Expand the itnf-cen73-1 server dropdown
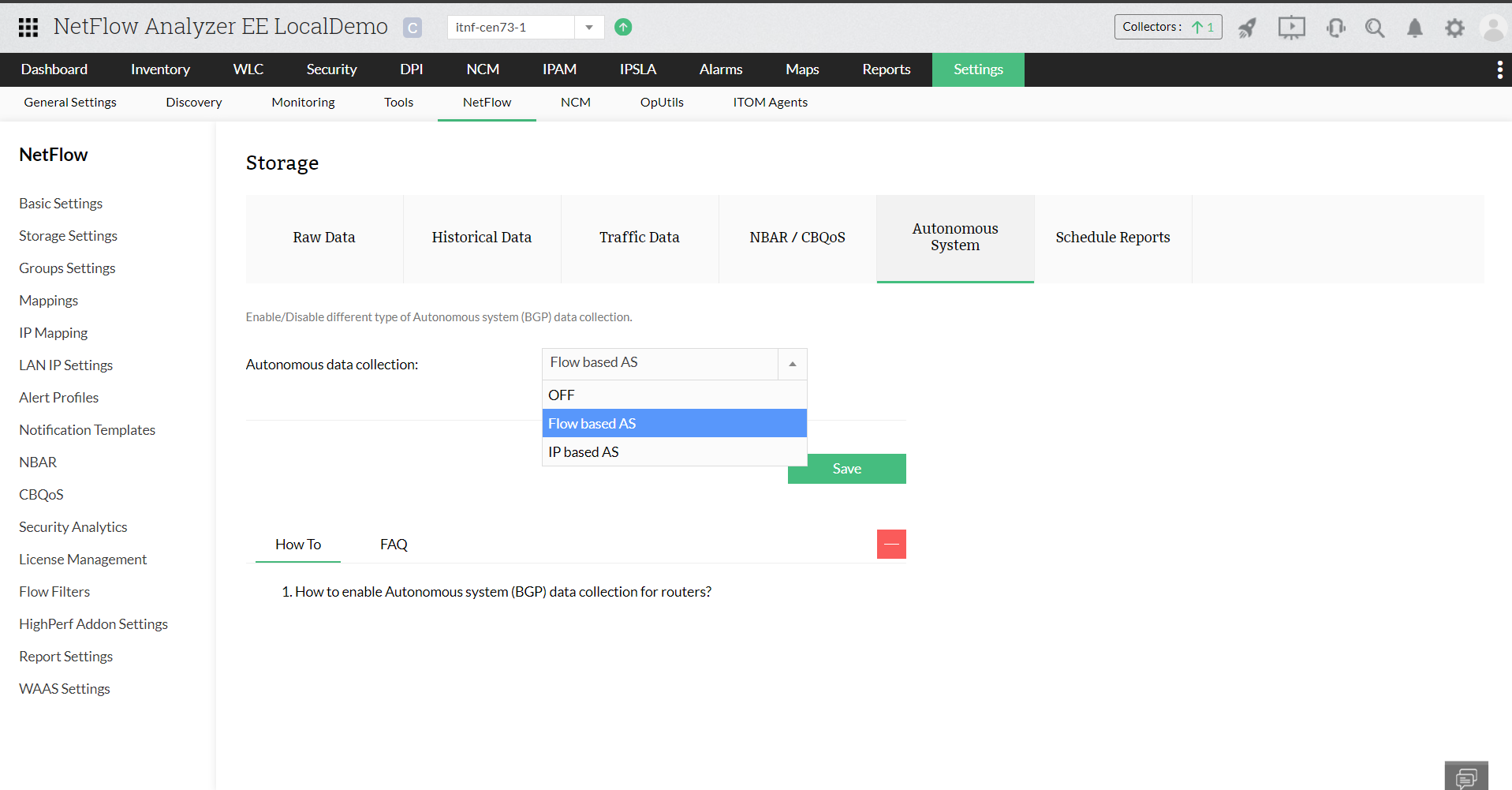Image resolution: width=1512 pixels, height=790 pixels. pyautogui.click(x=589, y=27)
